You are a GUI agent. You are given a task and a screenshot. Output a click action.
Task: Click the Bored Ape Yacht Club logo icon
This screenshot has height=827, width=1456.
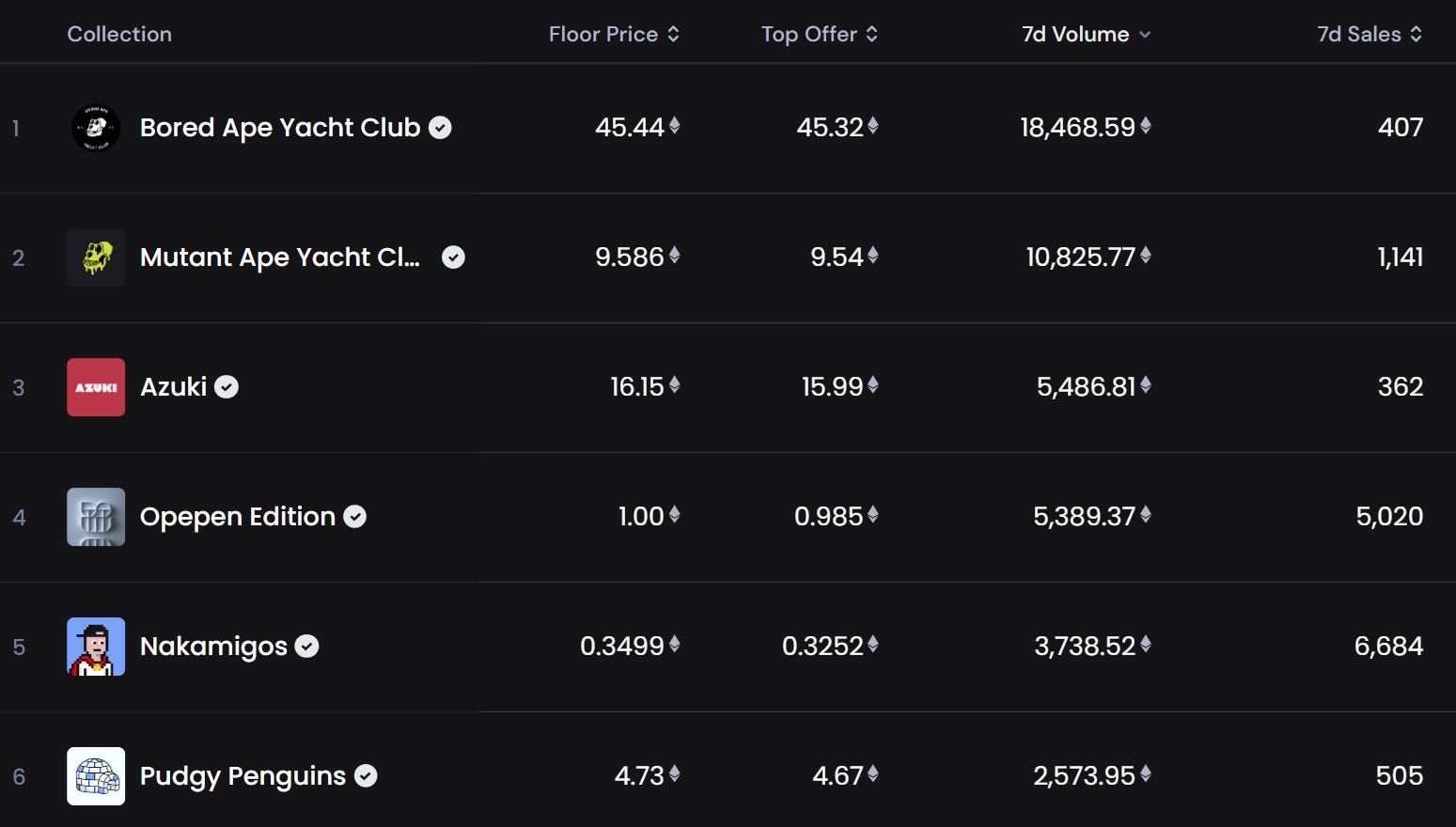coord(96,128)
